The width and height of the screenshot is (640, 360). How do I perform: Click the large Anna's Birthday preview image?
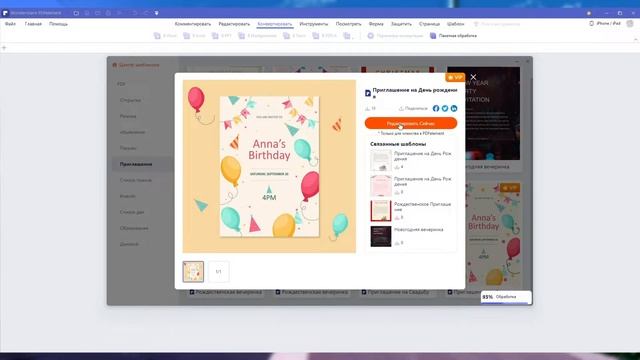point(269,166)
